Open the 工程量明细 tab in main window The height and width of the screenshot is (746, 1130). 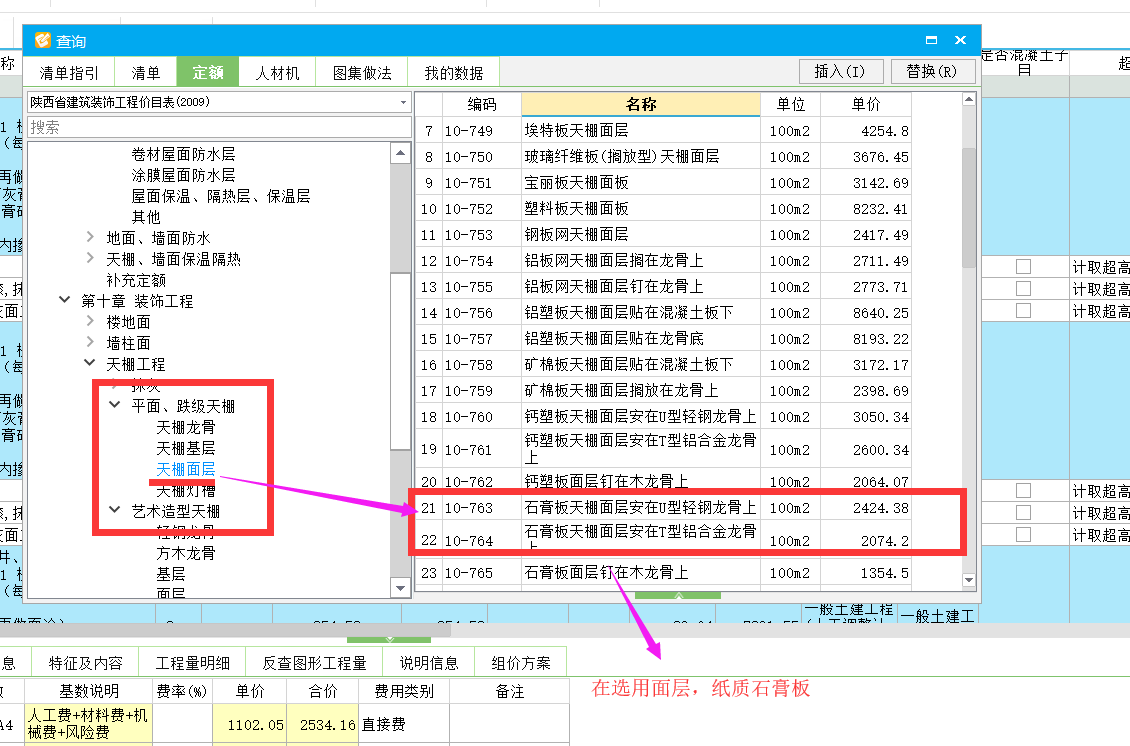tap(192, 662)
